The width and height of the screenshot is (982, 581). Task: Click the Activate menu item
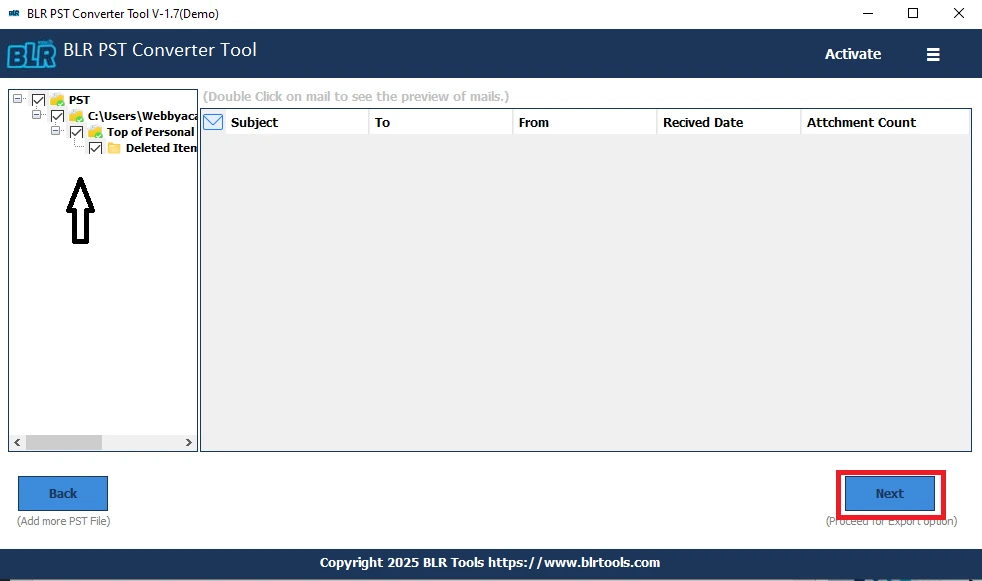[852, 54]
